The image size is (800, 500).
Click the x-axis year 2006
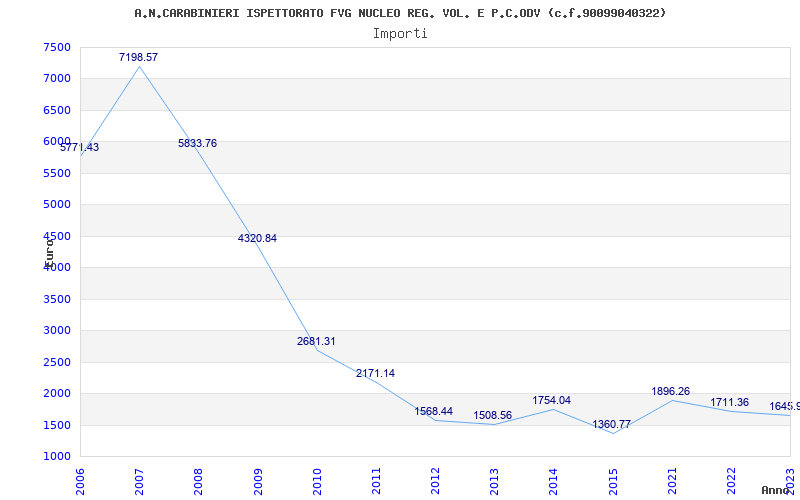click(80, 481)
